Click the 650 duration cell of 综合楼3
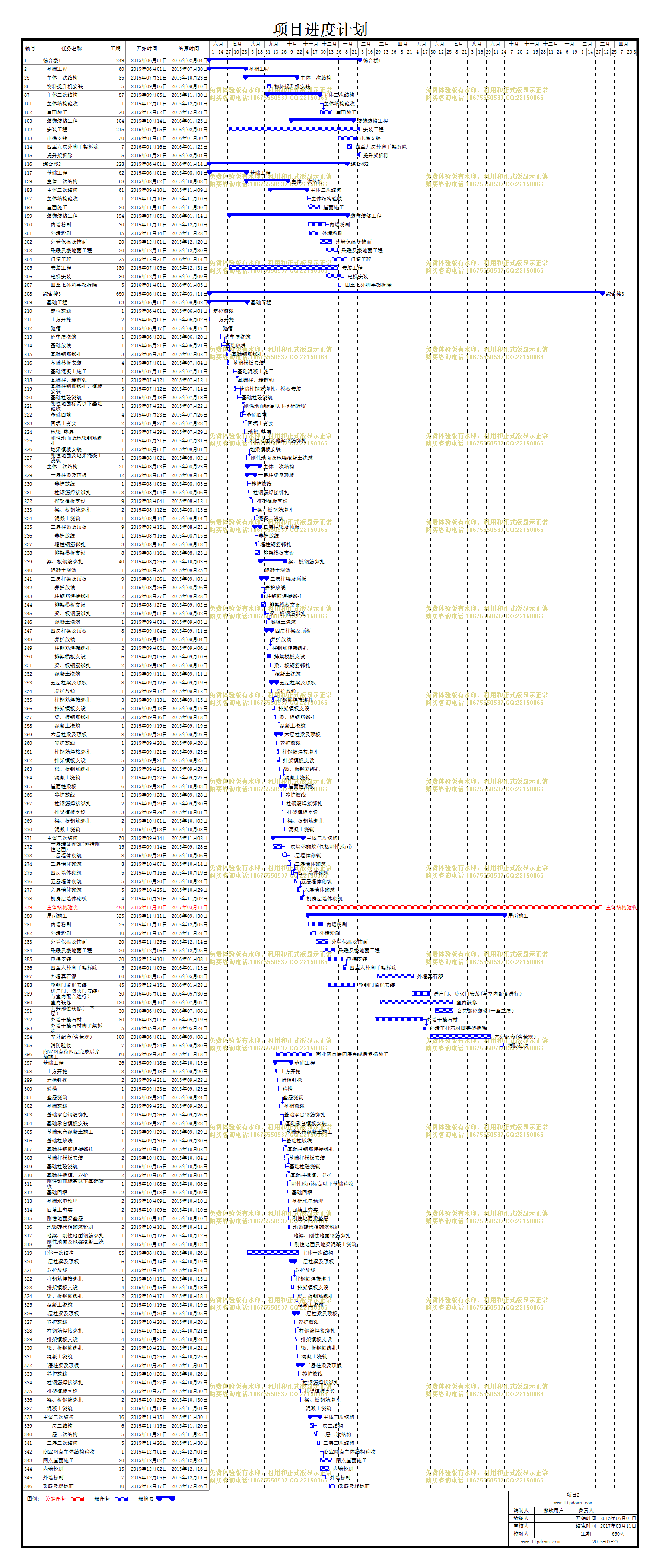This screenshot has height=1568, width=659. coord(116,293)
